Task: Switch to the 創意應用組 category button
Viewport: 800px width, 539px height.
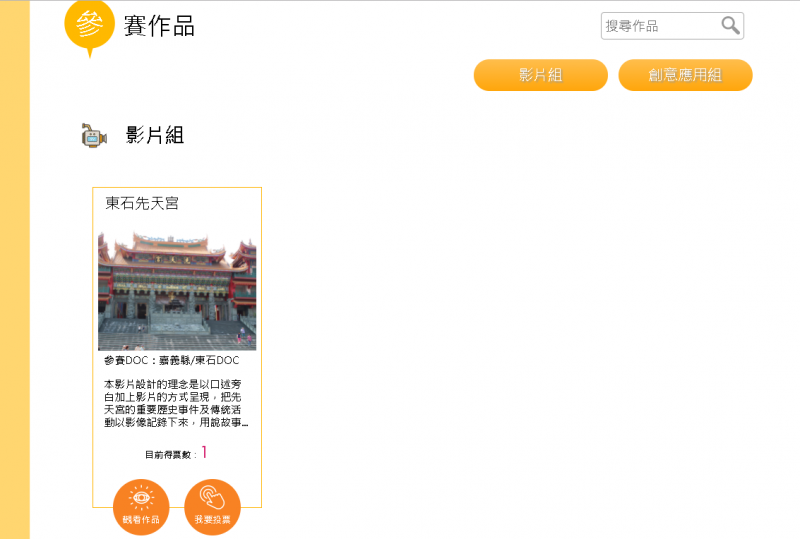Action: (685, 75)
